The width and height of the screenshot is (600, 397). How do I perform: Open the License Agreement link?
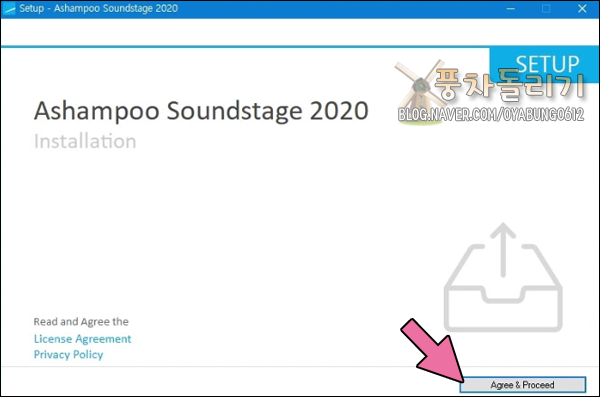point(82,339)
